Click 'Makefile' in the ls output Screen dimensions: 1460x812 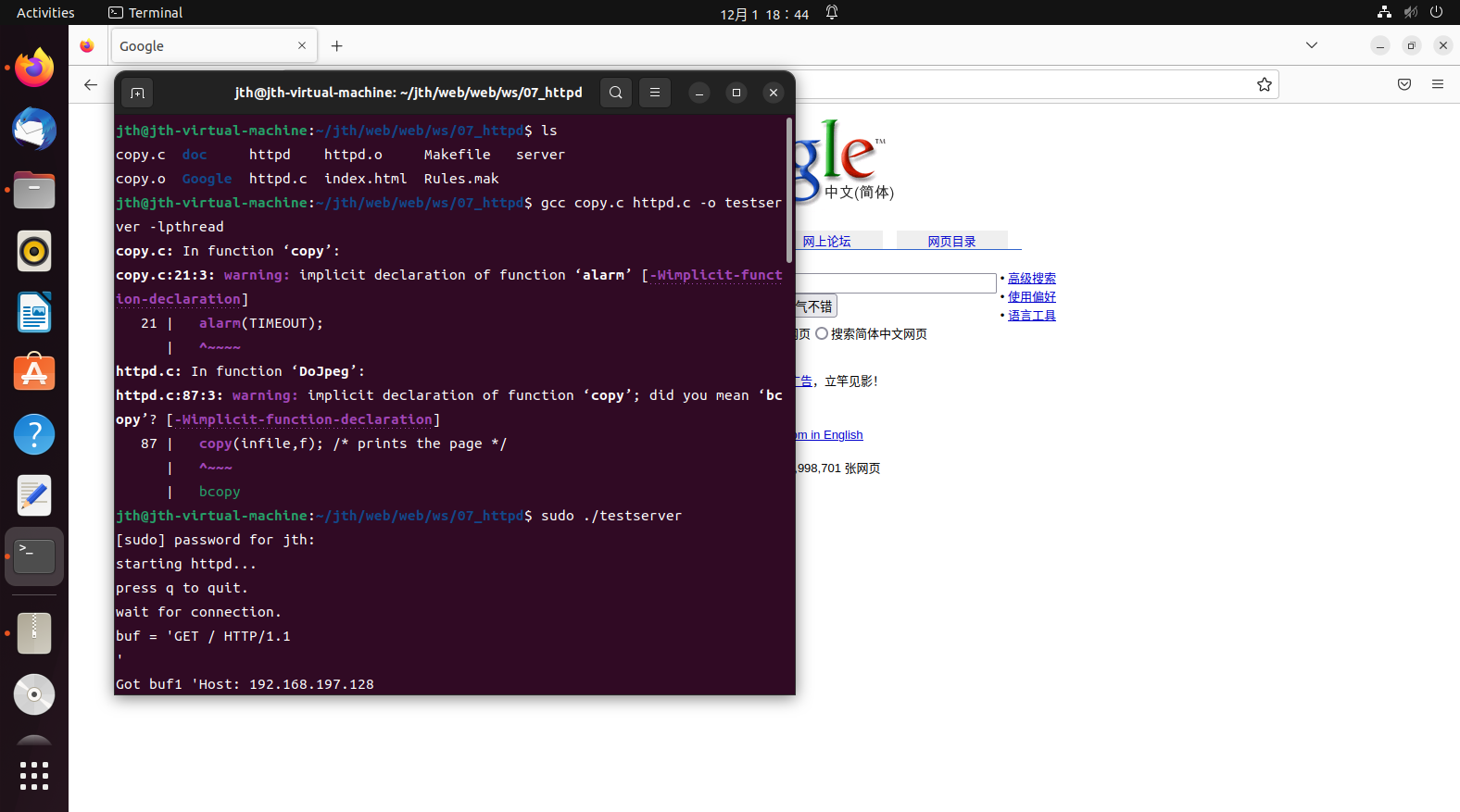(x=457, y=155)
